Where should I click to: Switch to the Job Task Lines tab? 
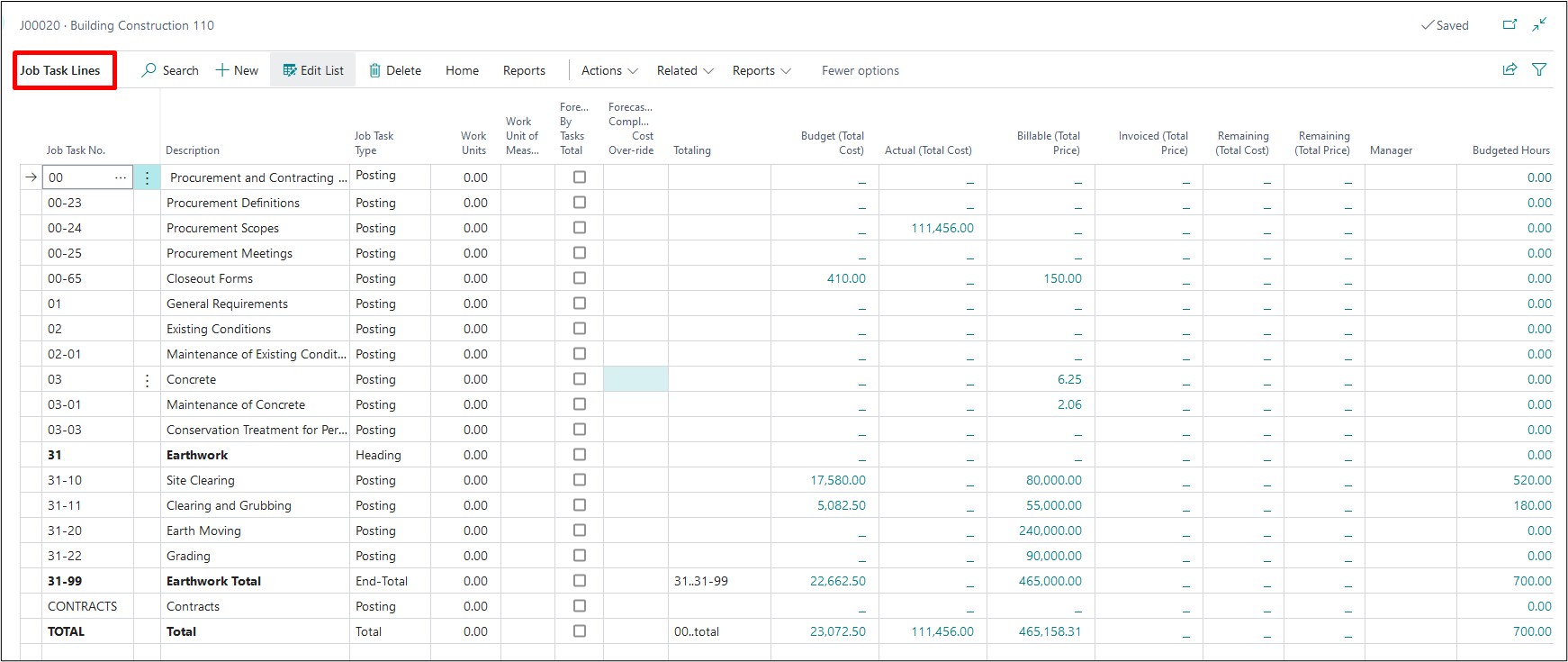(60, 70)
